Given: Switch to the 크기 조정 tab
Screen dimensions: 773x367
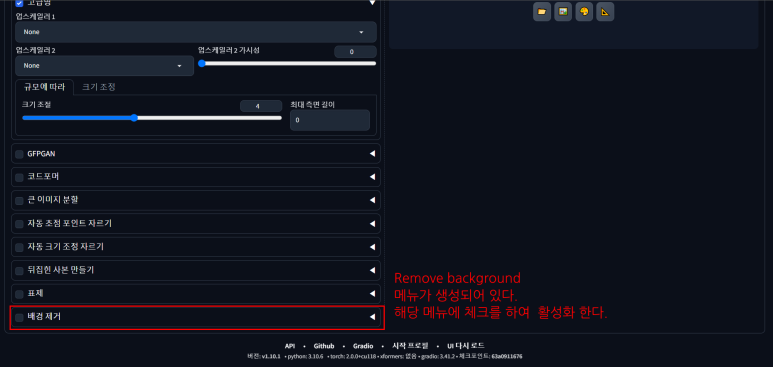Looking at the screenshot, I should [x=99, y=87].
